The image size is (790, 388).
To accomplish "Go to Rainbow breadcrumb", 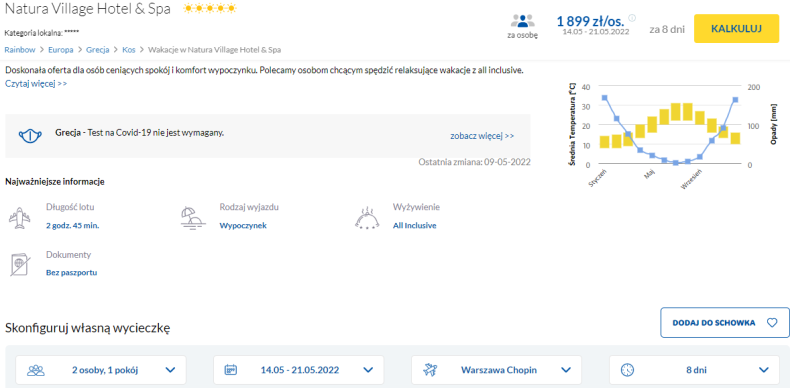I will click(x=20, y=49).
